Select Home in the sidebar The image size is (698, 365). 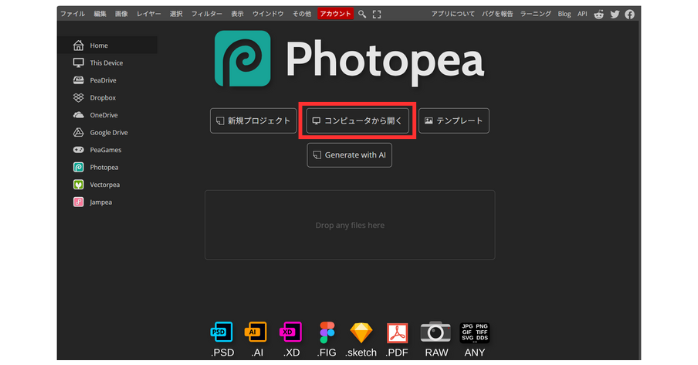pyautogui.click(x=107, y=45)
